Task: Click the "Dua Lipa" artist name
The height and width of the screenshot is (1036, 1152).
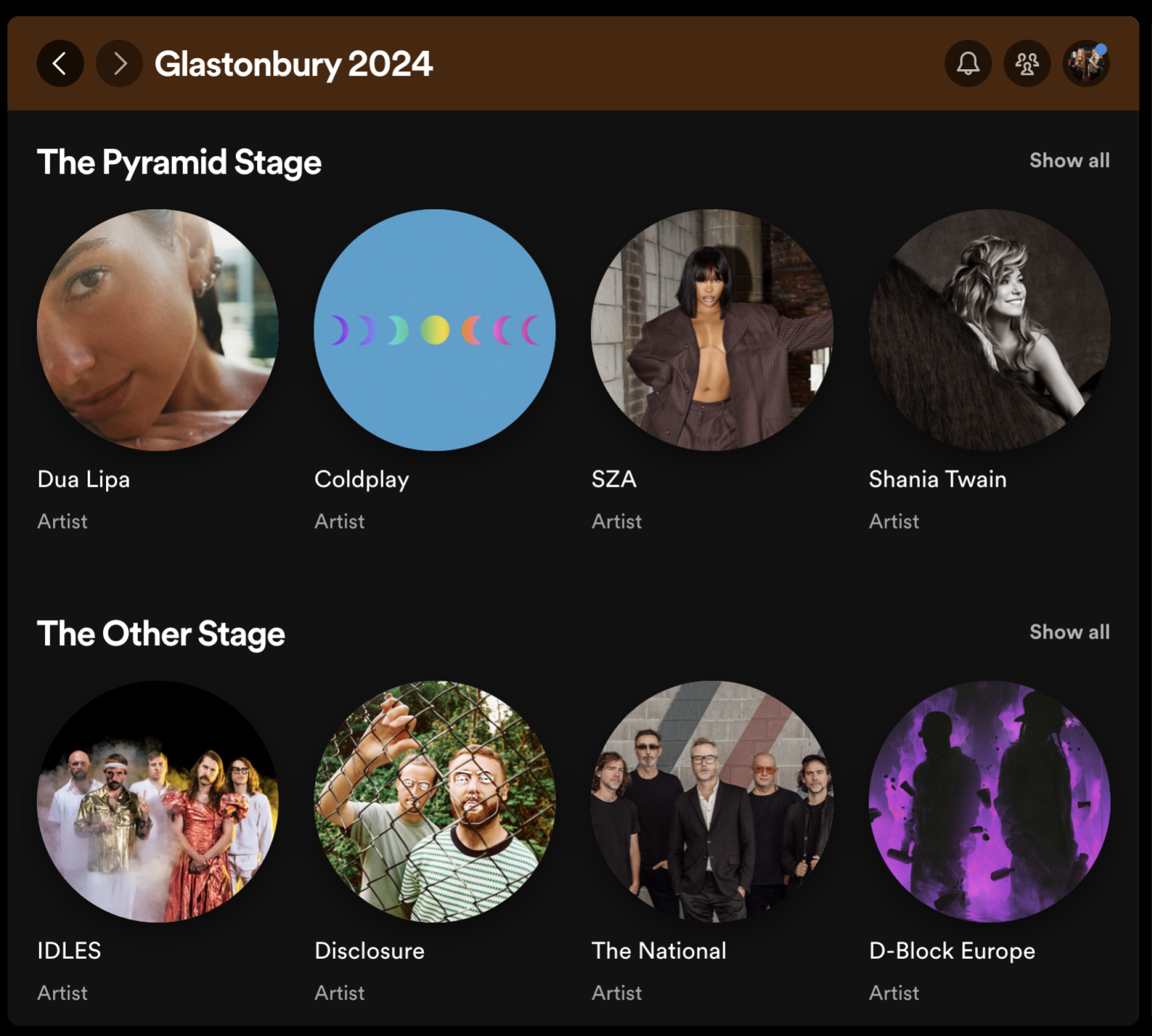Action: coord(84,479)
